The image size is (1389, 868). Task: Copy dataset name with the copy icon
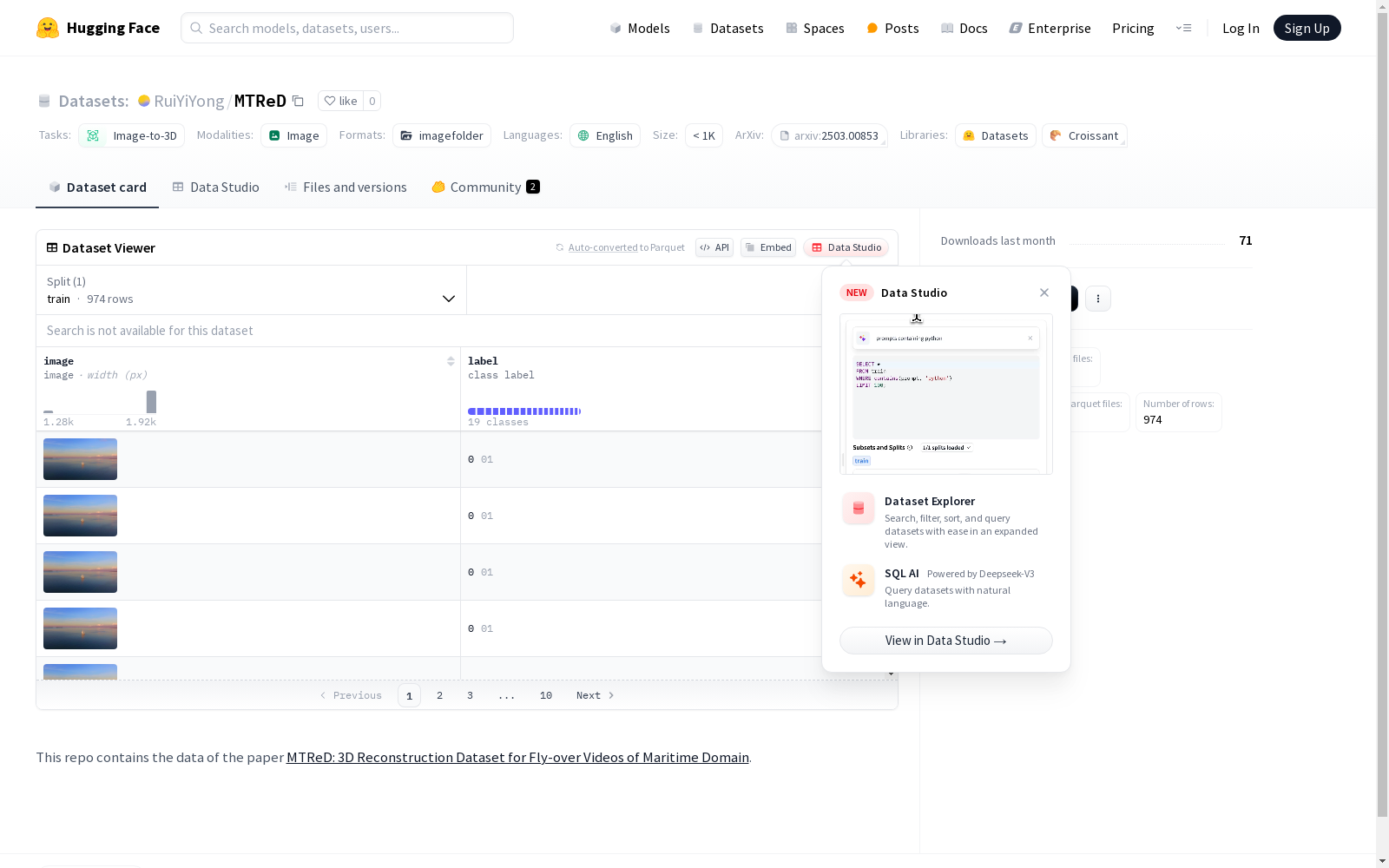point(298,101)
